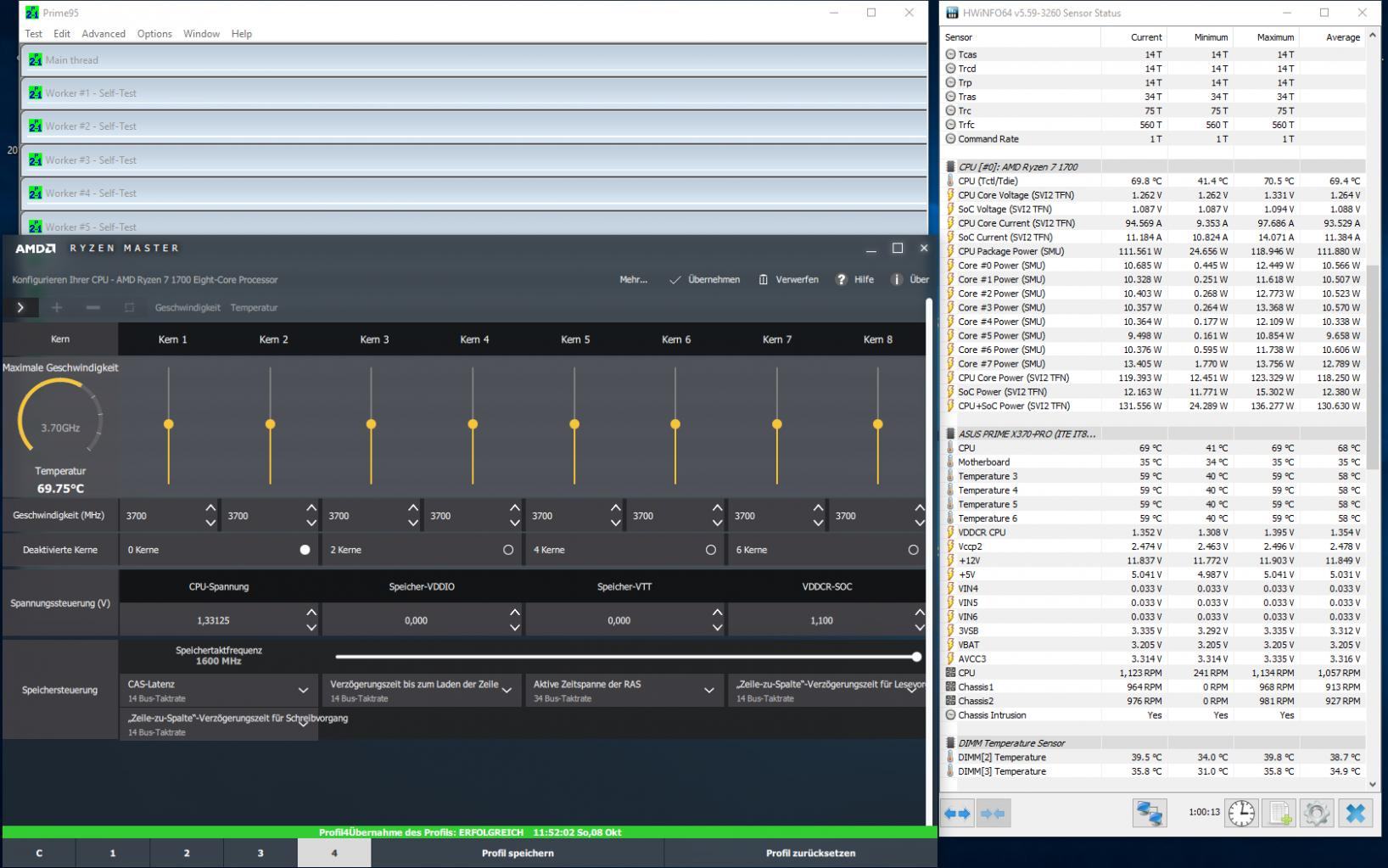Click the Speichertaktfrequenz slider handle

pyautogui.click(x=916, y=657)
